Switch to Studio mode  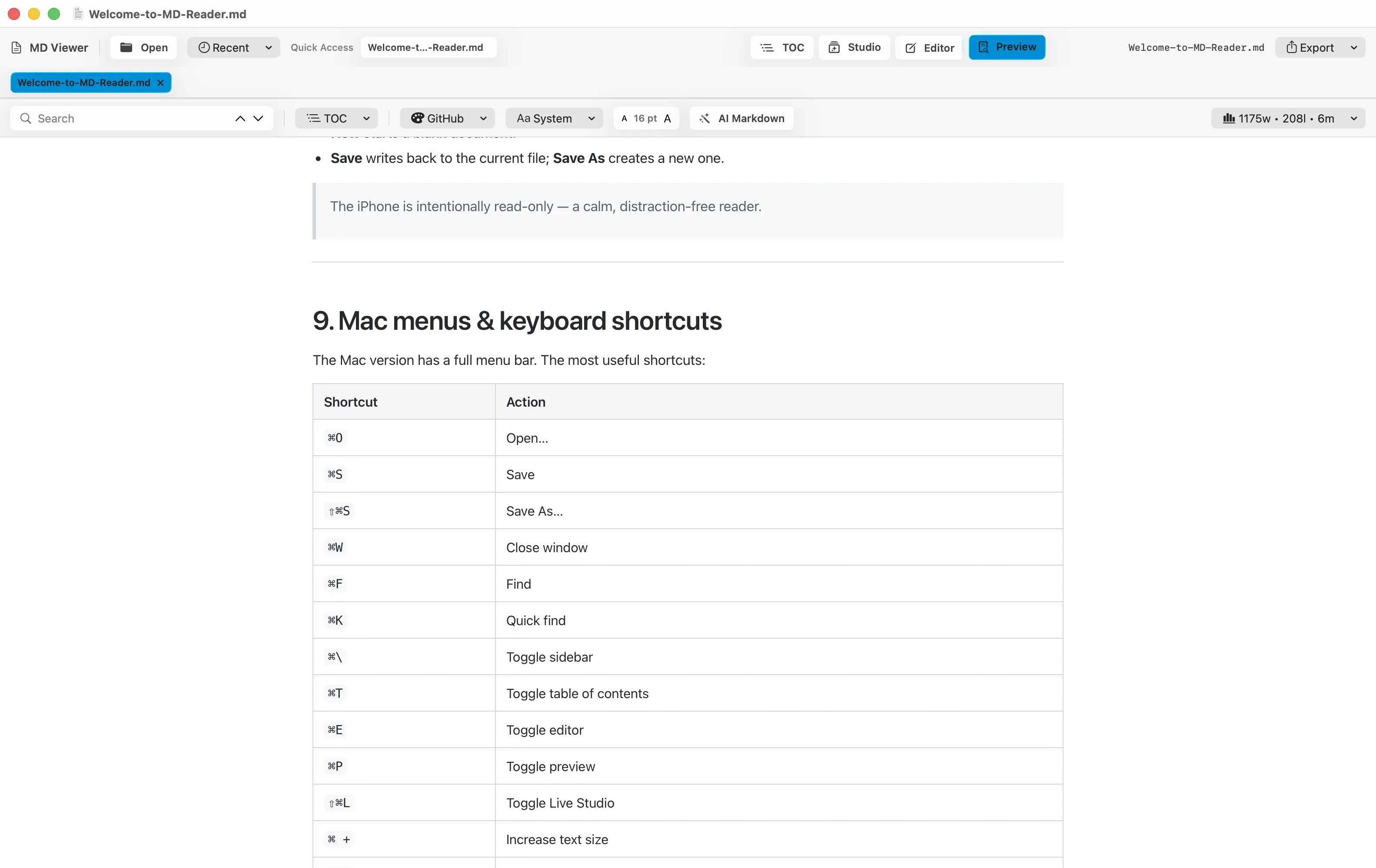(854, 47)
